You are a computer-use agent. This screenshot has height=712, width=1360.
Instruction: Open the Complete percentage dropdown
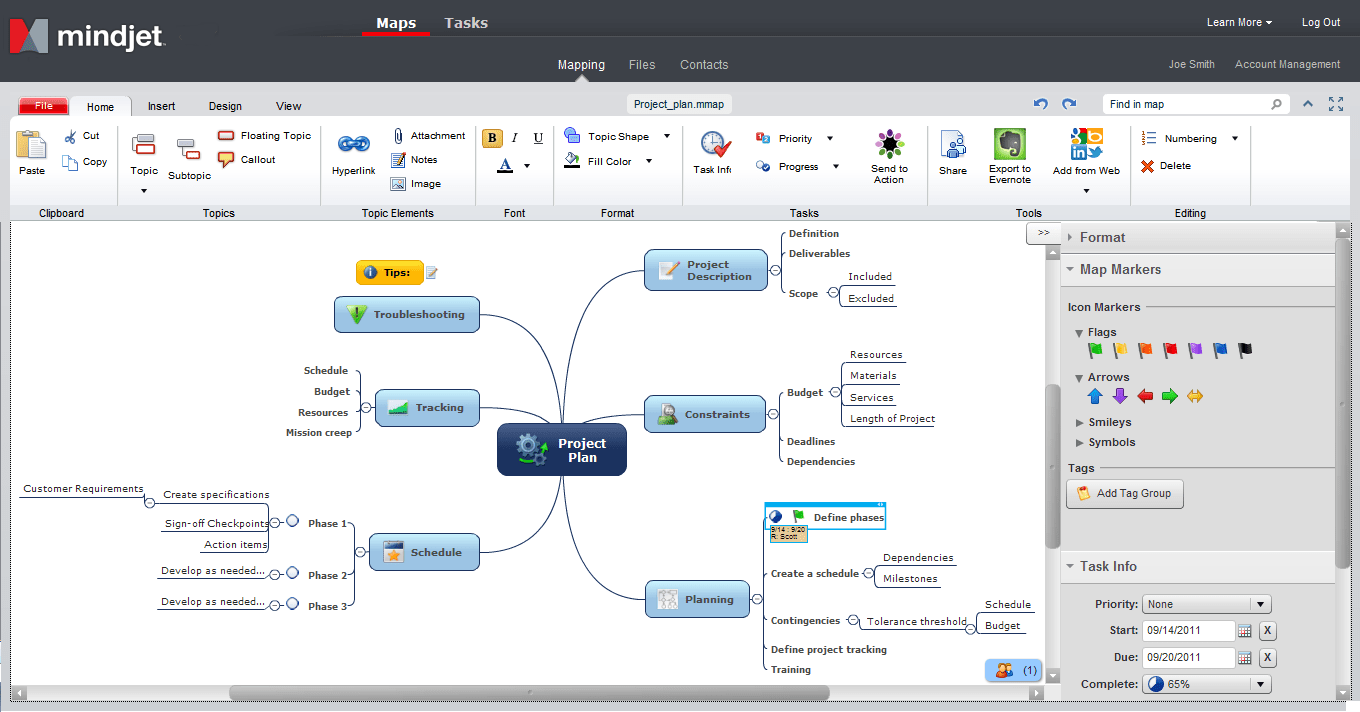pos(1206,684)
